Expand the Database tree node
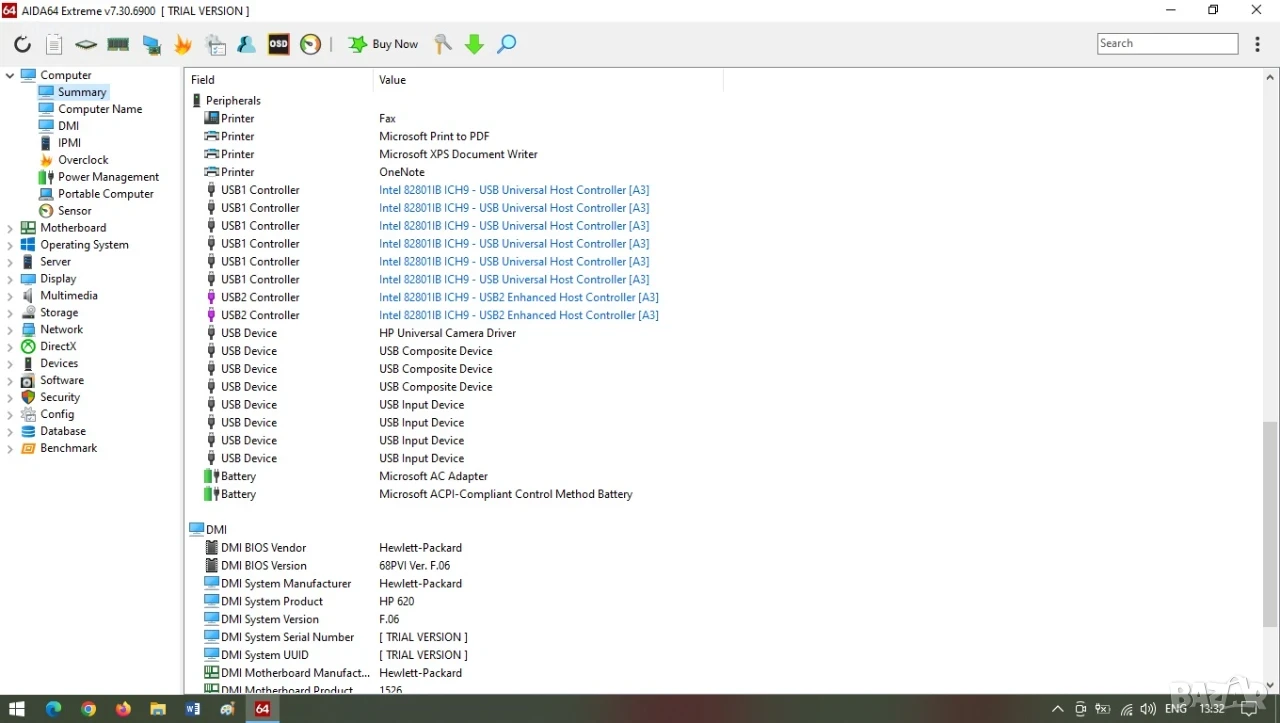1280x723 pixels. pyautogui.click(x=10, y=432)
